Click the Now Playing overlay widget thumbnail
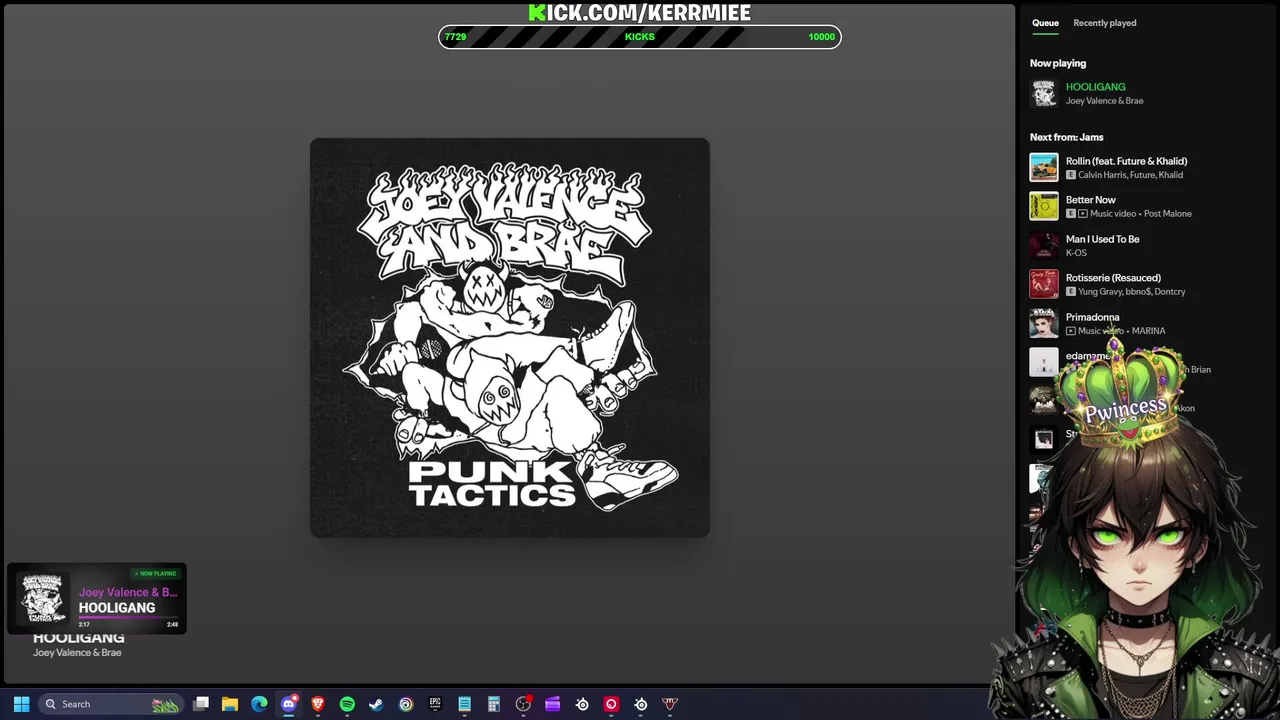 click(x=43, y=598)
